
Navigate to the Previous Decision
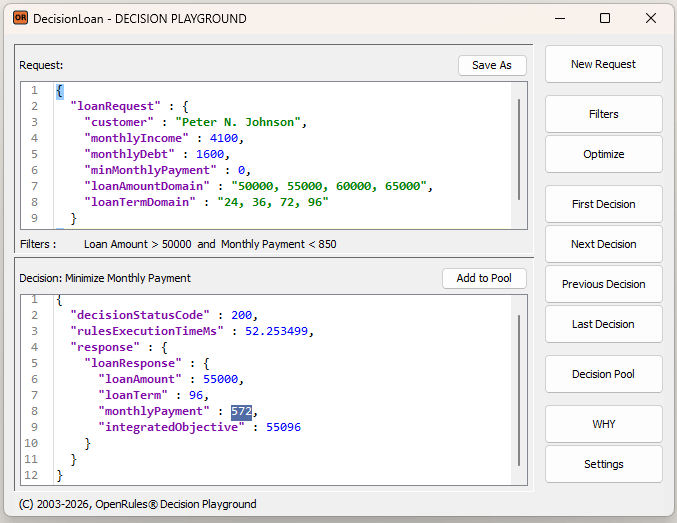tap(603, 284)
